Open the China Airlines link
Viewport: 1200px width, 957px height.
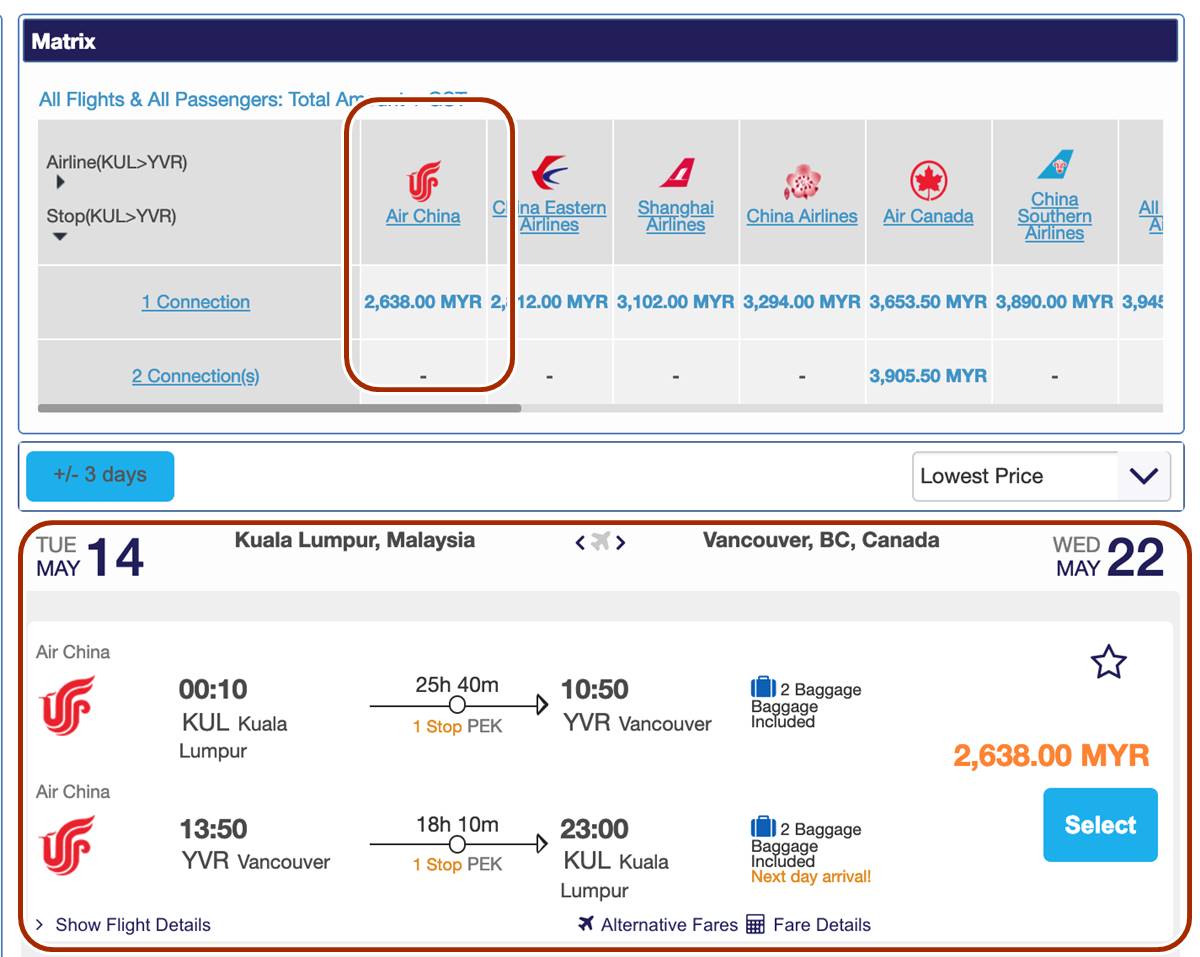[802, 216]
